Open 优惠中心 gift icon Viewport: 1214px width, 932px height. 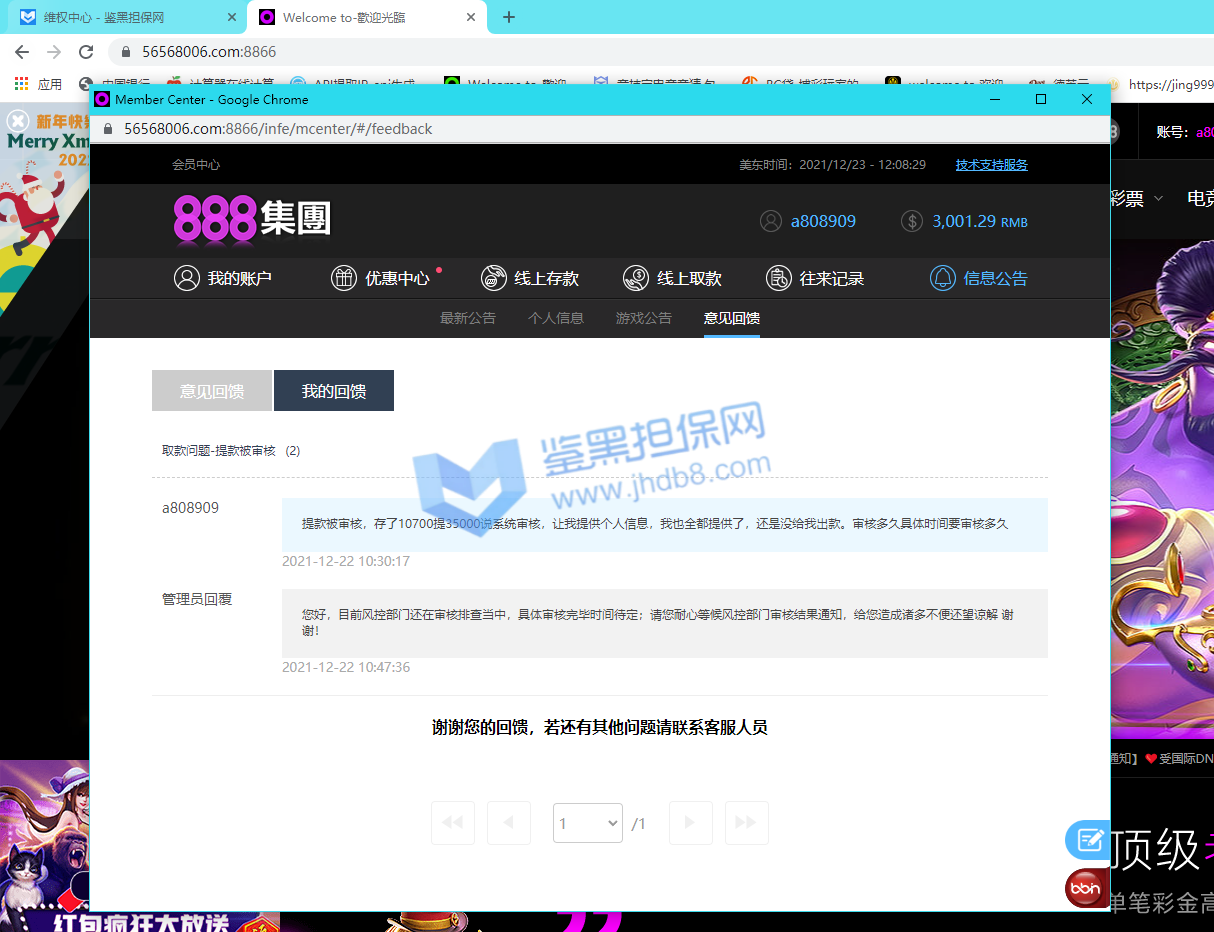click(344, 278)
